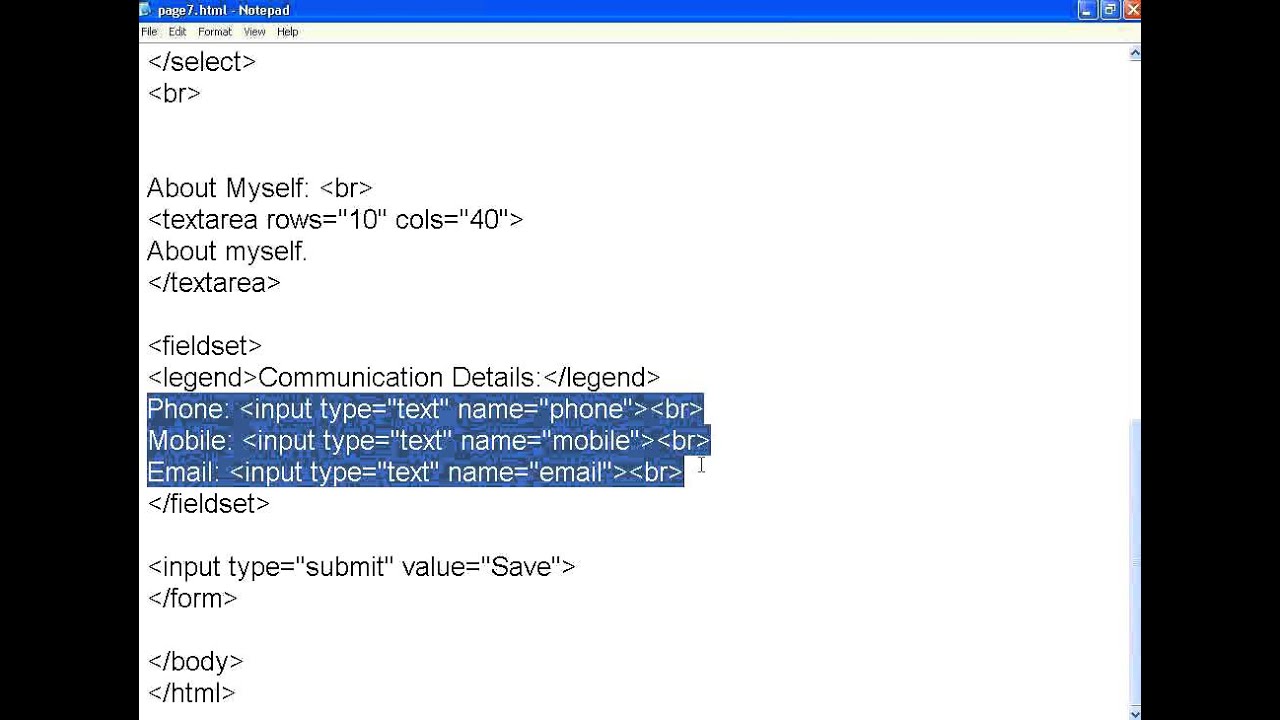Click the textarea rows="10" cols="40" line
This screenshot has height=720, width=1280.
click(335, 220)
